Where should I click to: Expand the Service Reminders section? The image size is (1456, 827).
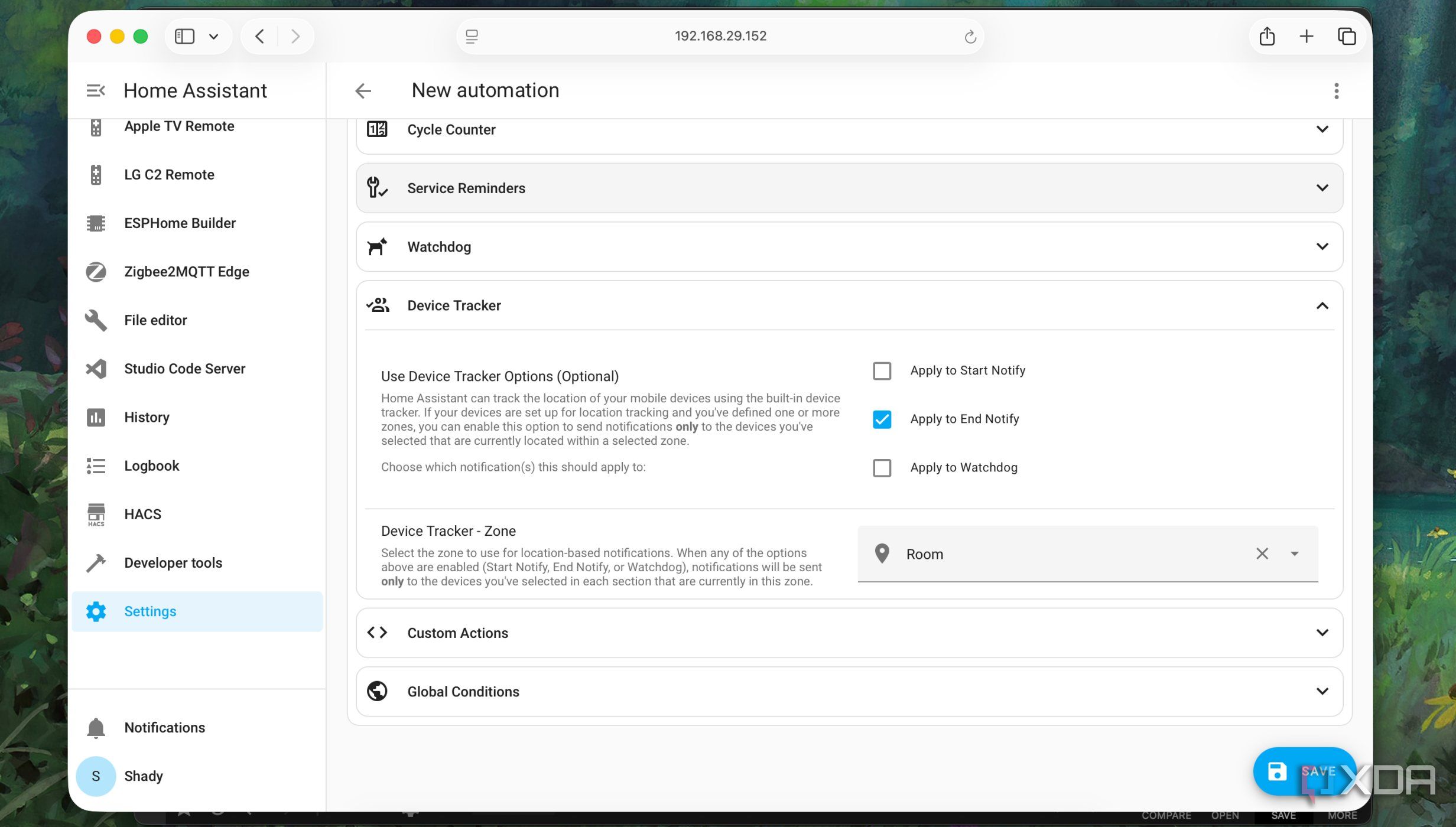[849, 188]
